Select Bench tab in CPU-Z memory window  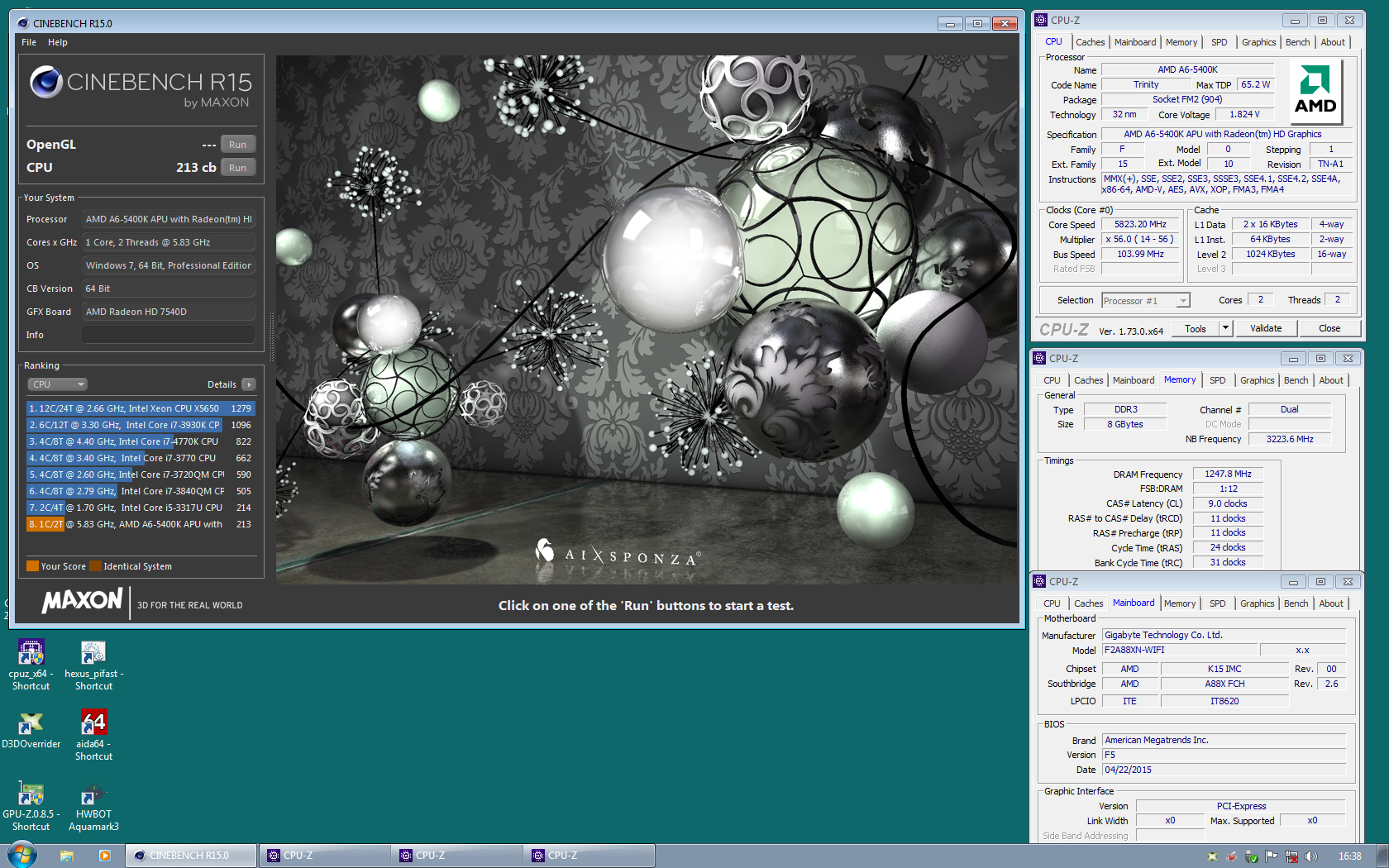tap(1296, 380)
